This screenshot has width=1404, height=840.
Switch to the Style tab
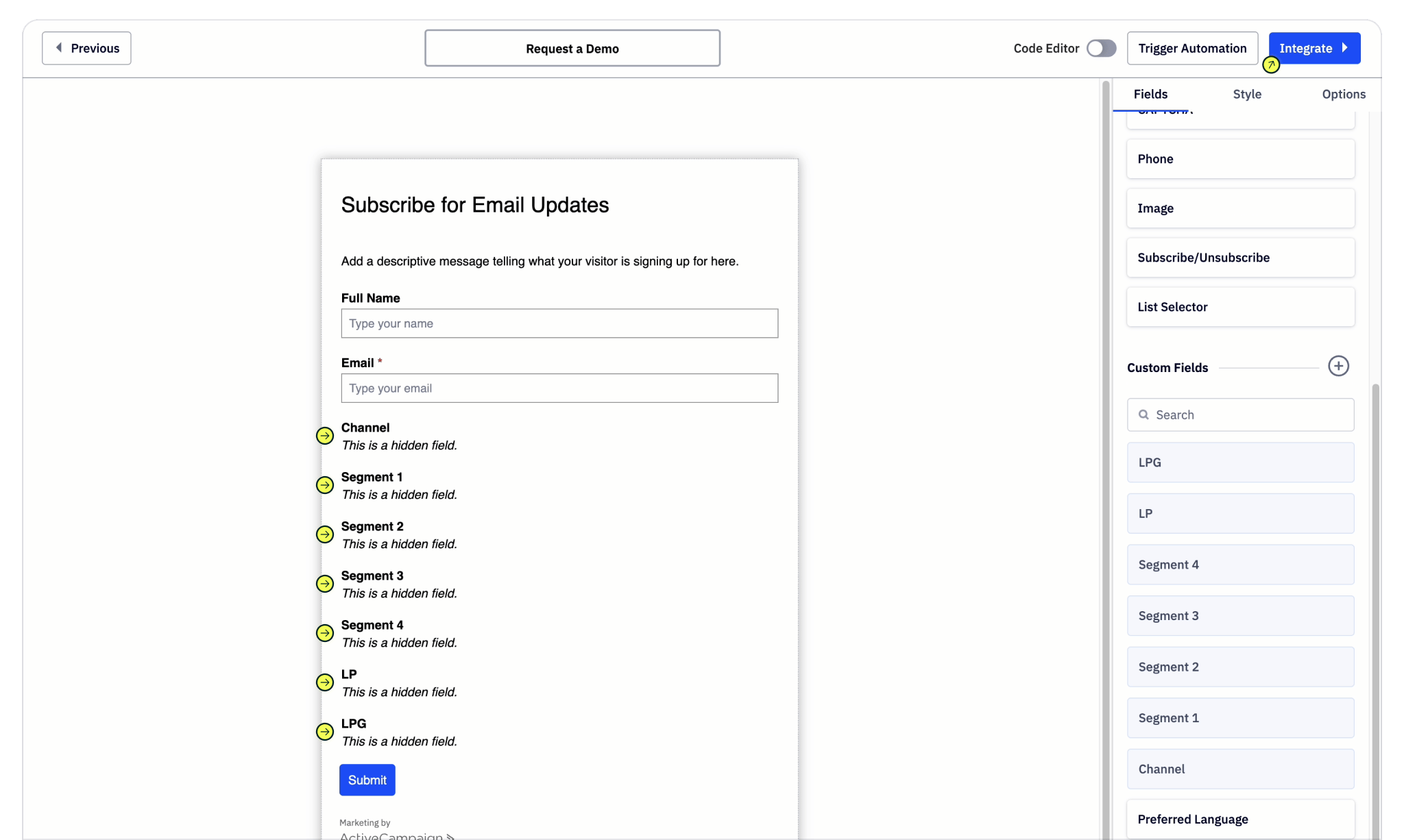[1246, 94]
